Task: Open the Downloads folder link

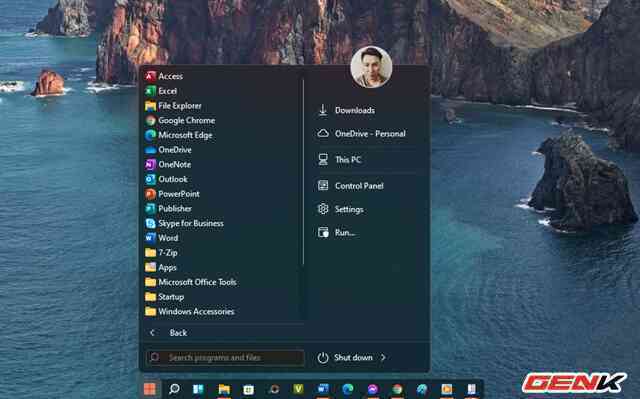Action: click(x=346, y=110)
